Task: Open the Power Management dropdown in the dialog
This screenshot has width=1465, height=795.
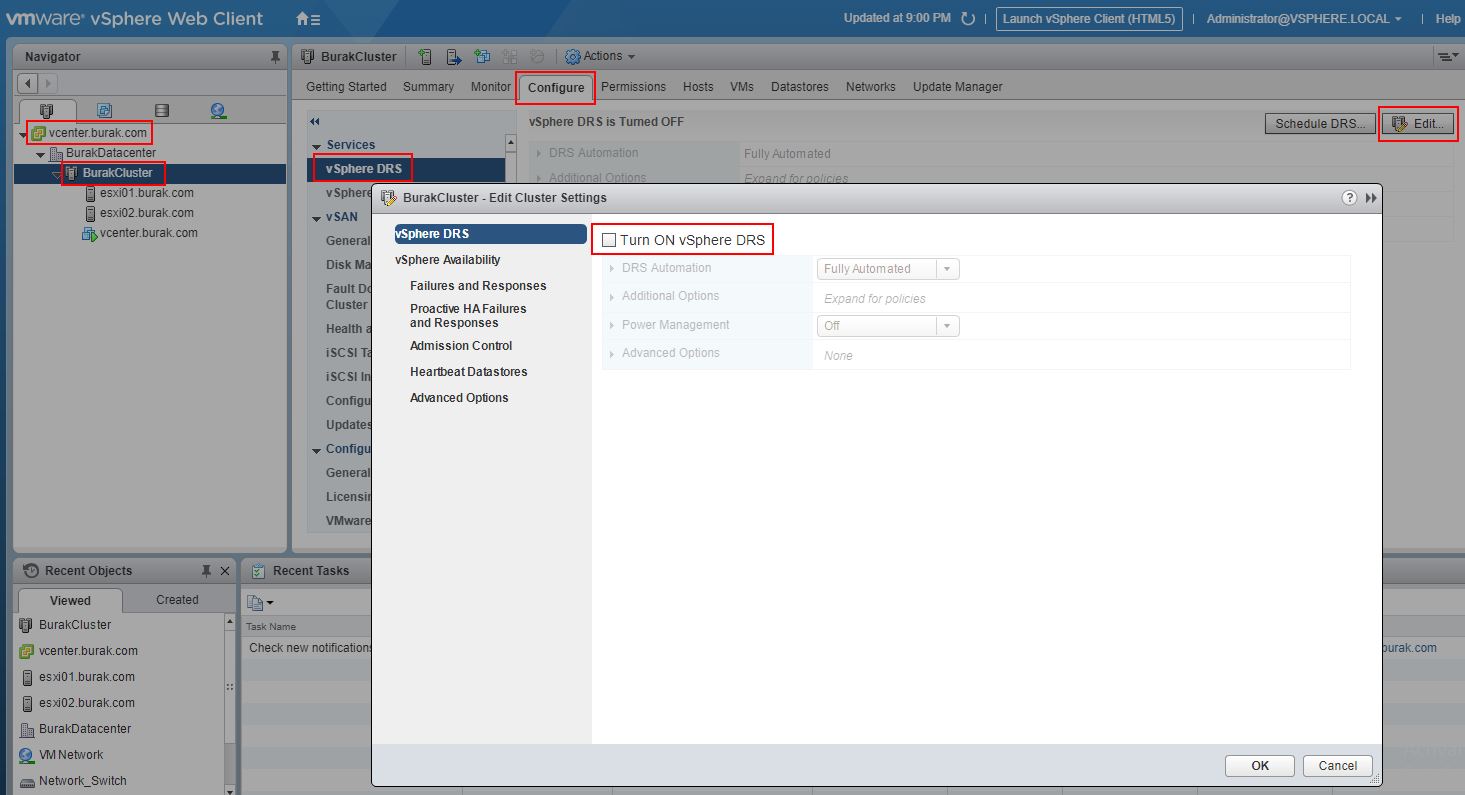Action: (888, 326)
